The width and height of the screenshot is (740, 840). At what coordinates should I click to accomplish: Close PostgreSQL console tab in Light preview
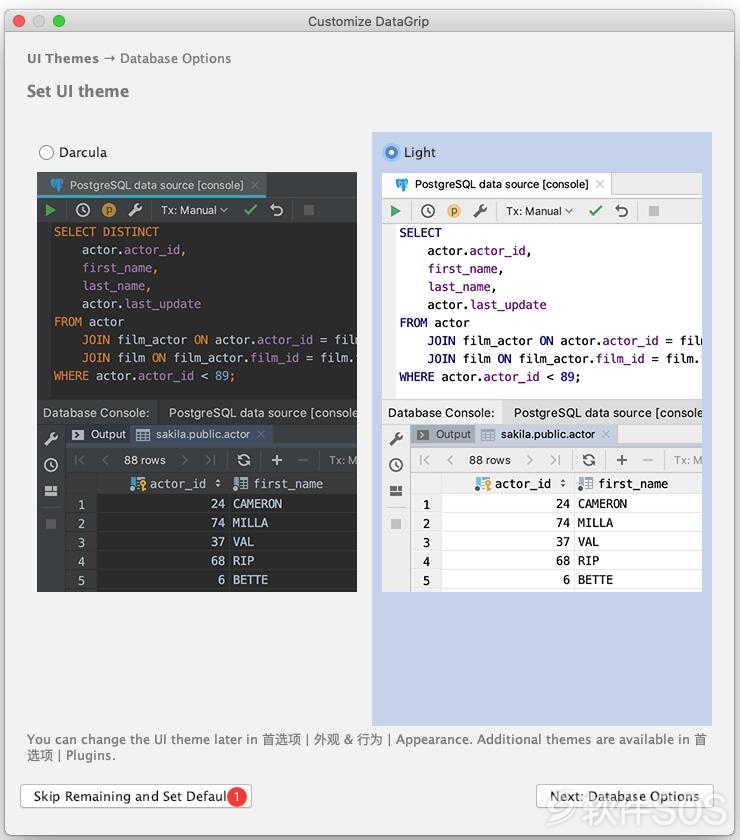click(600, 184)
